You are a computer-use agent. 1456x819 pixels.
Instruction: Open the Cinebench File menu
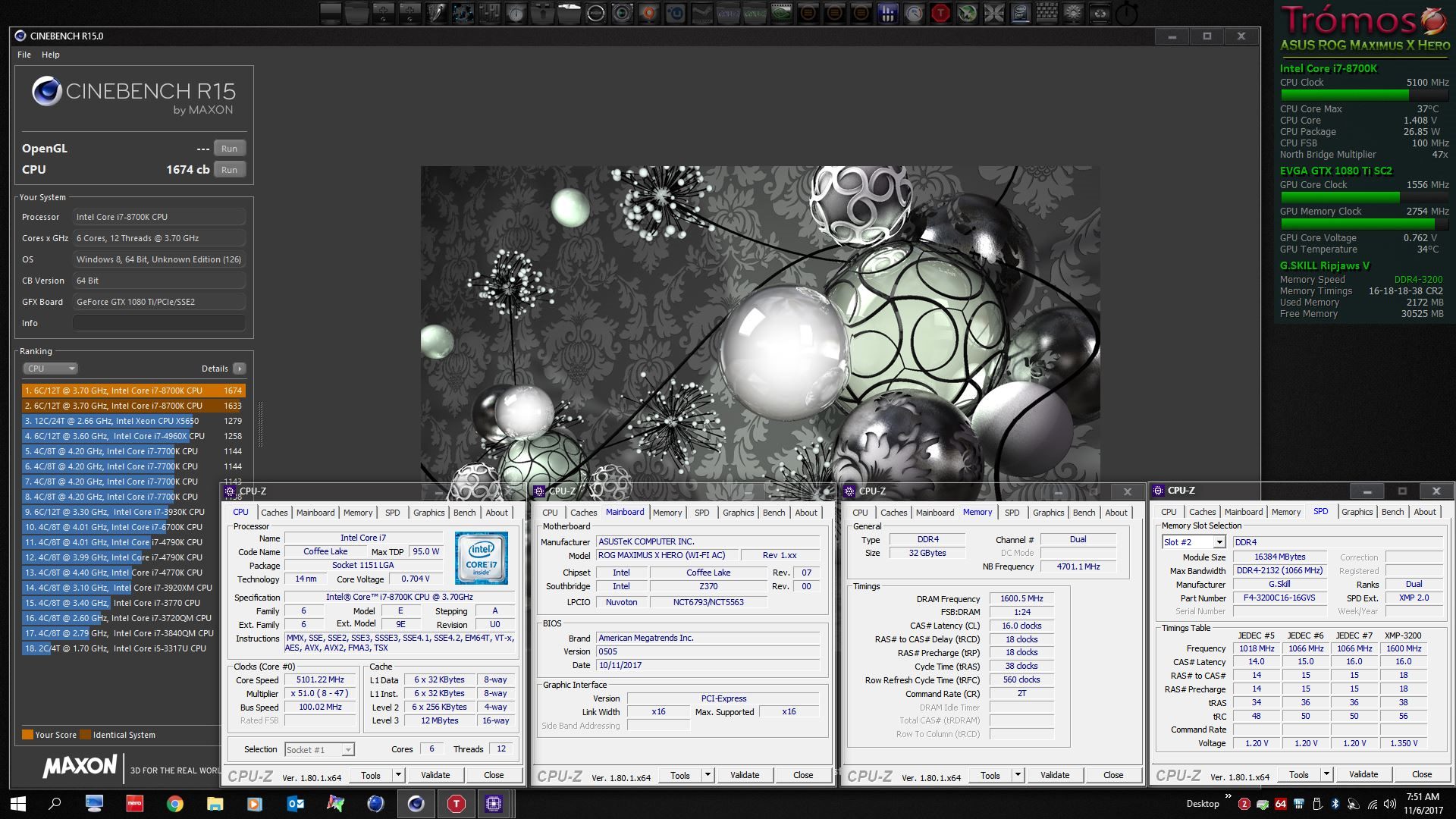tap(24, 55)
